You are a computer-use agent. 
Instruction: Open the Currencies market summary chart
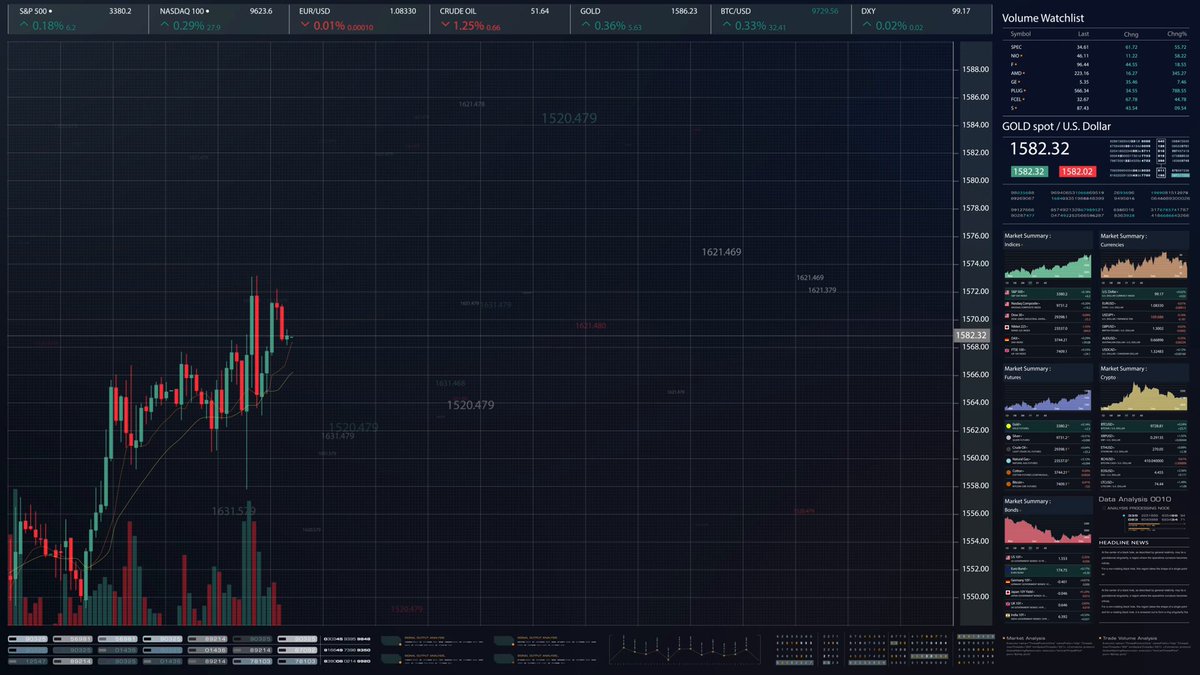click(x=1144, y=265)
